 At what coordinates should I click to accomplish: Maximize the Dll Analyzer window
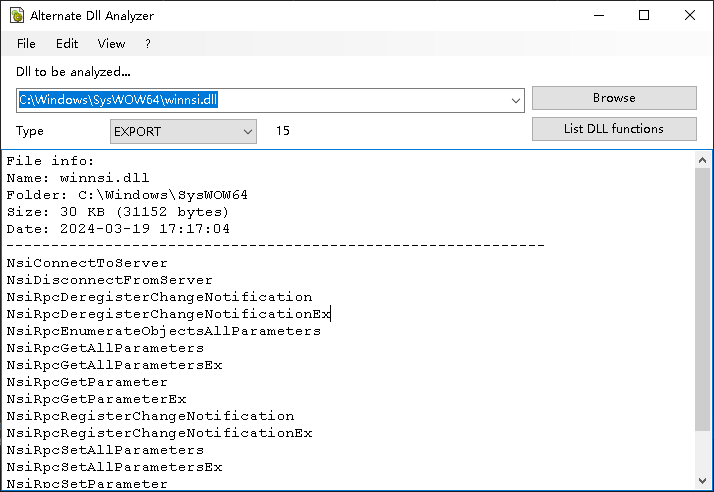click(643, 15)
